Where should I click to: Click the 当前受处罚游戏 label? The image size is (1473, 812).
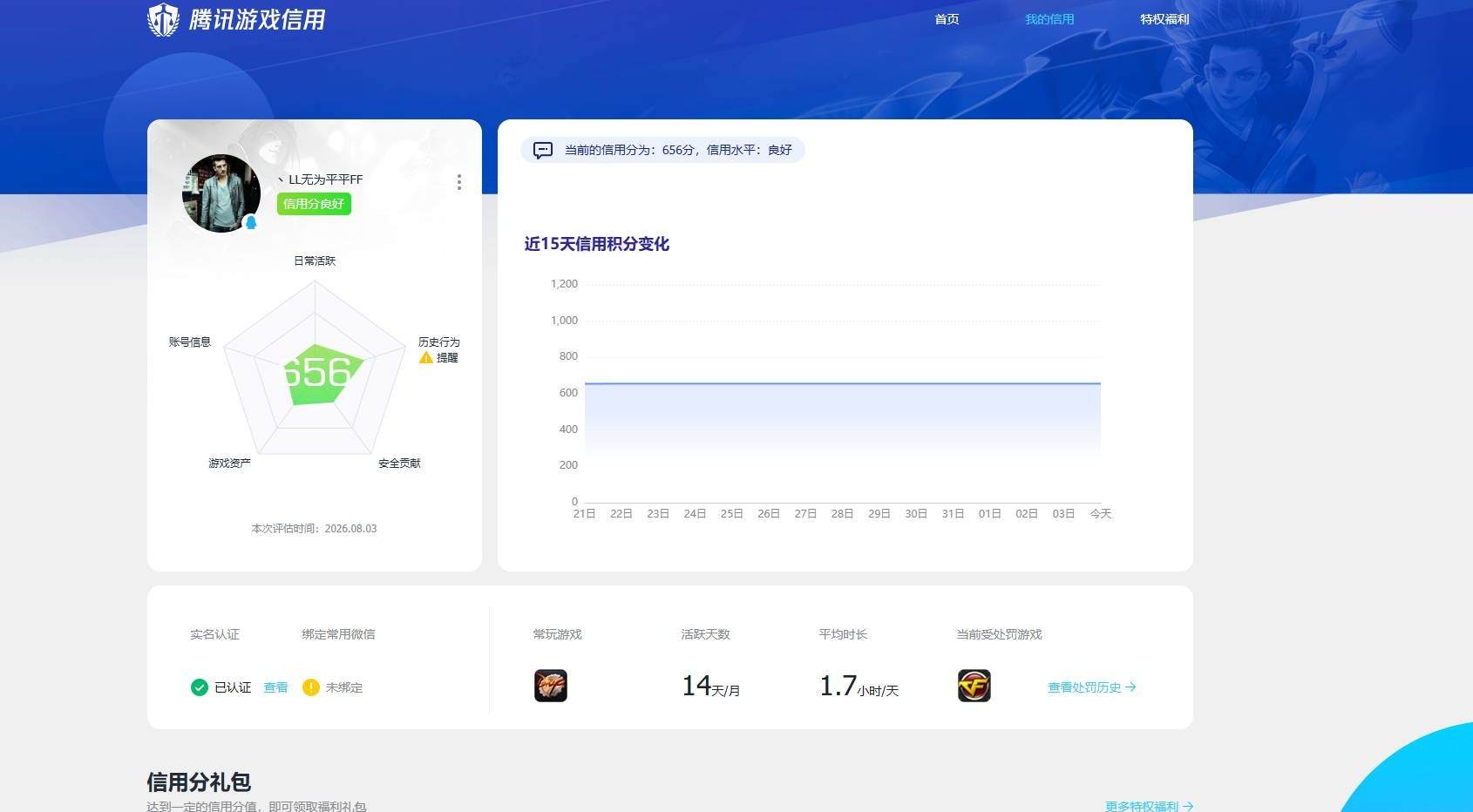(999, 634)
